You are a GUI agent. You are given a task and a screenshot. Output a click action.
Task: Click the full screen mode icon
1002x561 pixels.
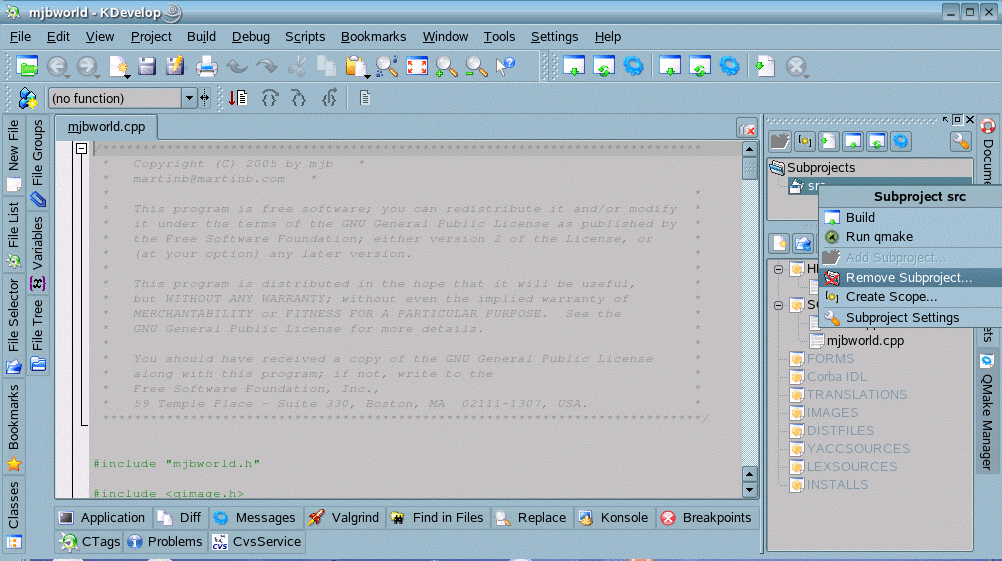tap(416, 67)
